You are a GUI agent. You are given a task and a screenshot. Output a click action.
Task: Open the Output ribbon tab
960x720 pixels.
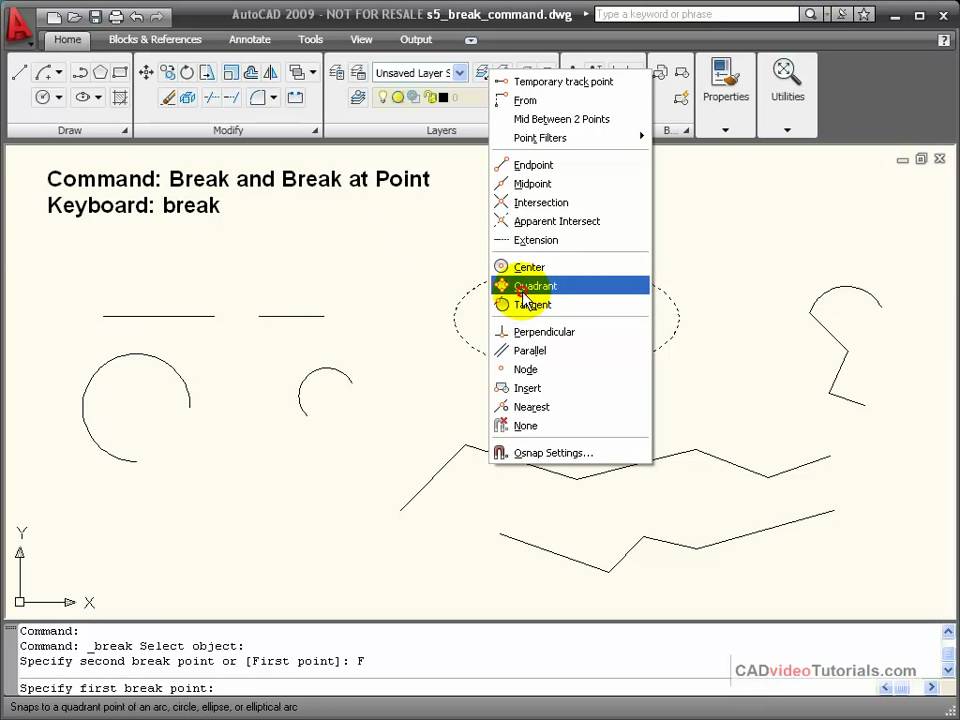(416, 39)
